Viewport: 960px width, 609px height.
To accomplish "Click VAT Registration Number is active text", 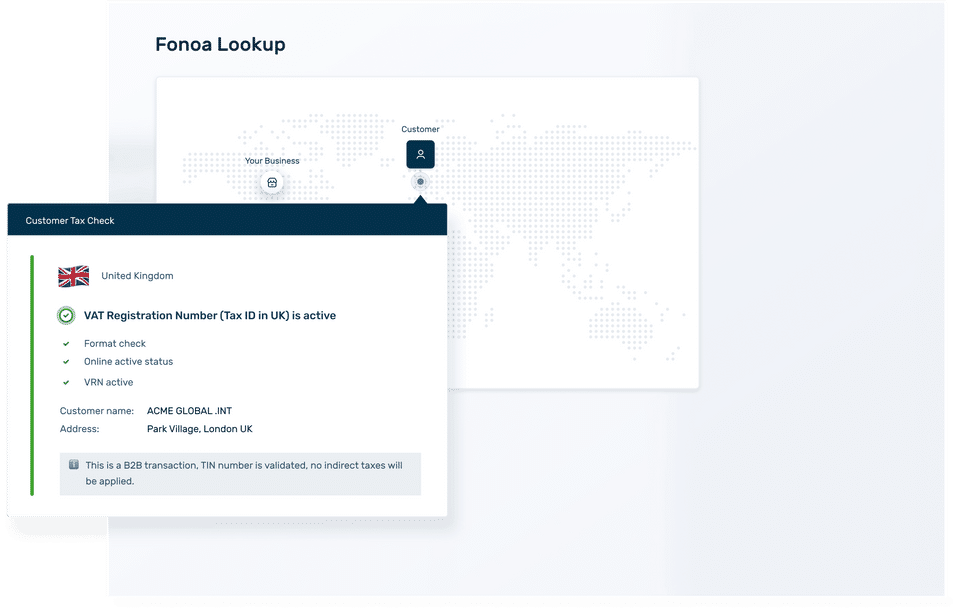I will 210,315.
